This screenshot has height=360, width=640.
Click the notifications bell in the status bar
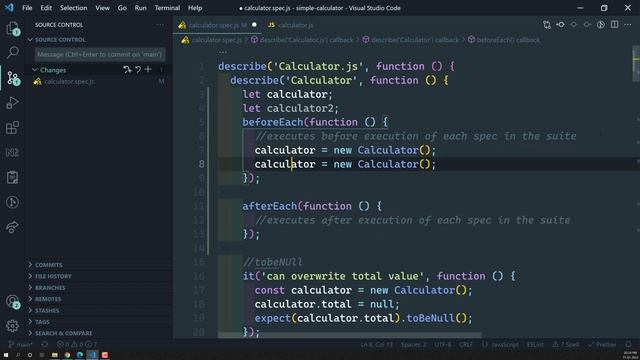(x=628, y=344)
